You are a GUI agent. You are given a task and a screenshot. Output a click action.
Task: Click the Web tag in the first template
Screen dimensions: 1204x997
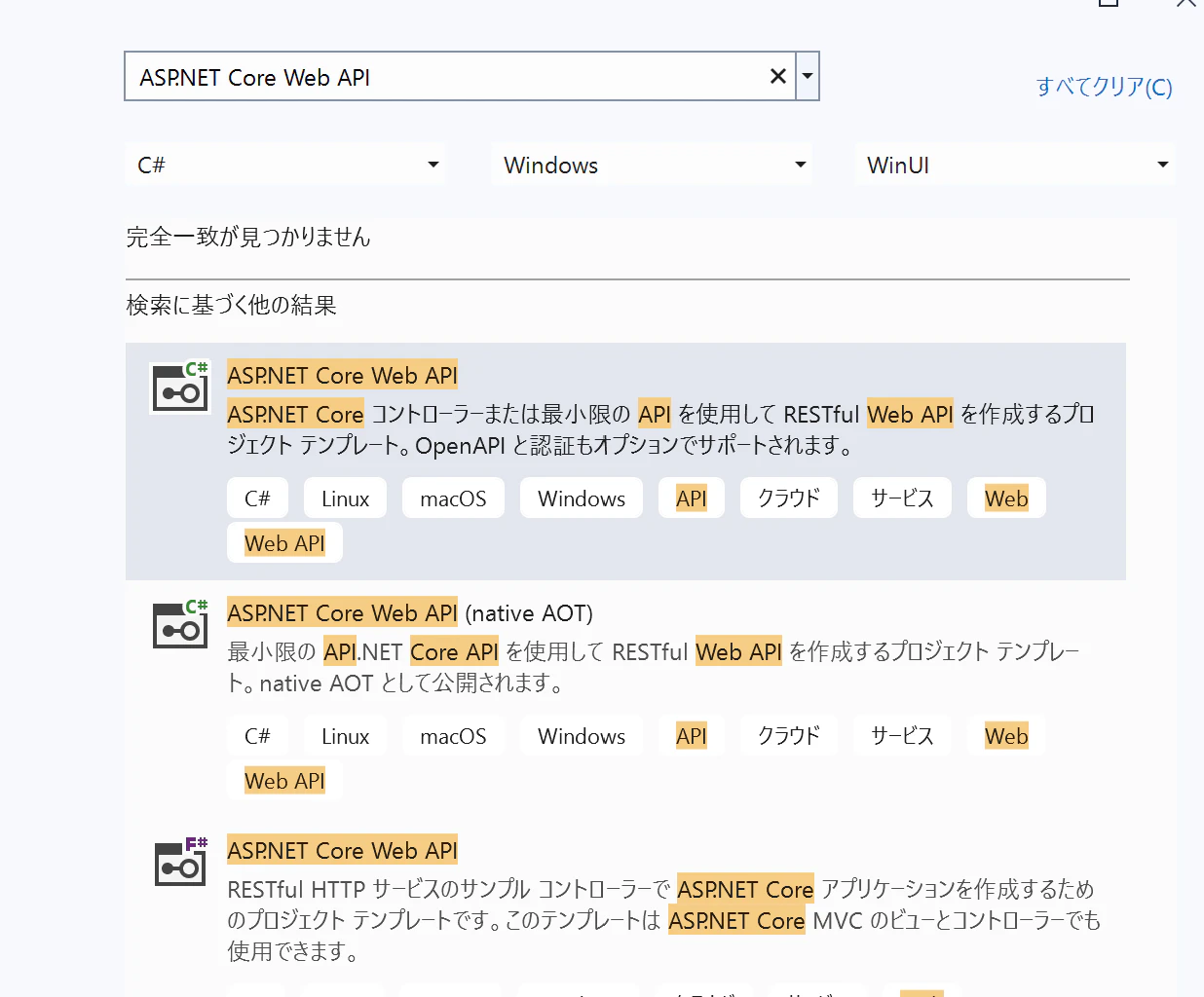point(1006,498)
